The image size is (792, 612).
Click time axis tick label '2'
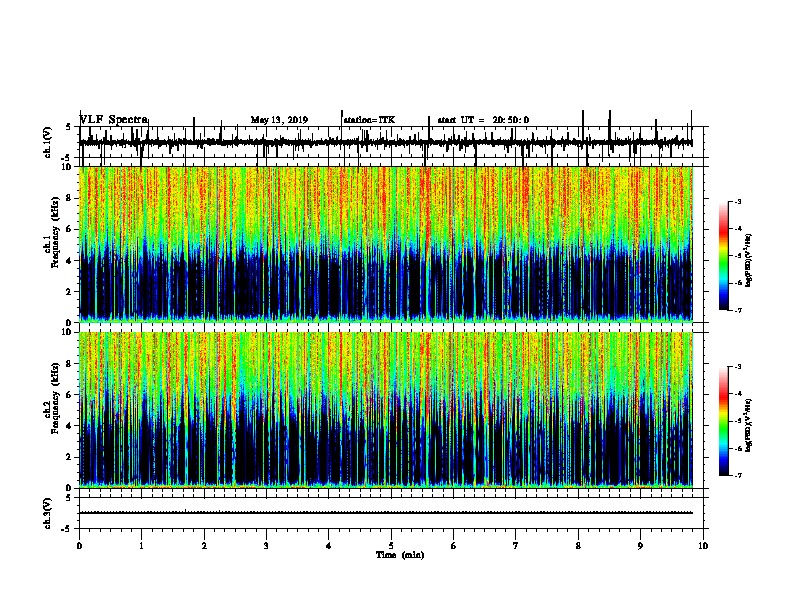204,546
